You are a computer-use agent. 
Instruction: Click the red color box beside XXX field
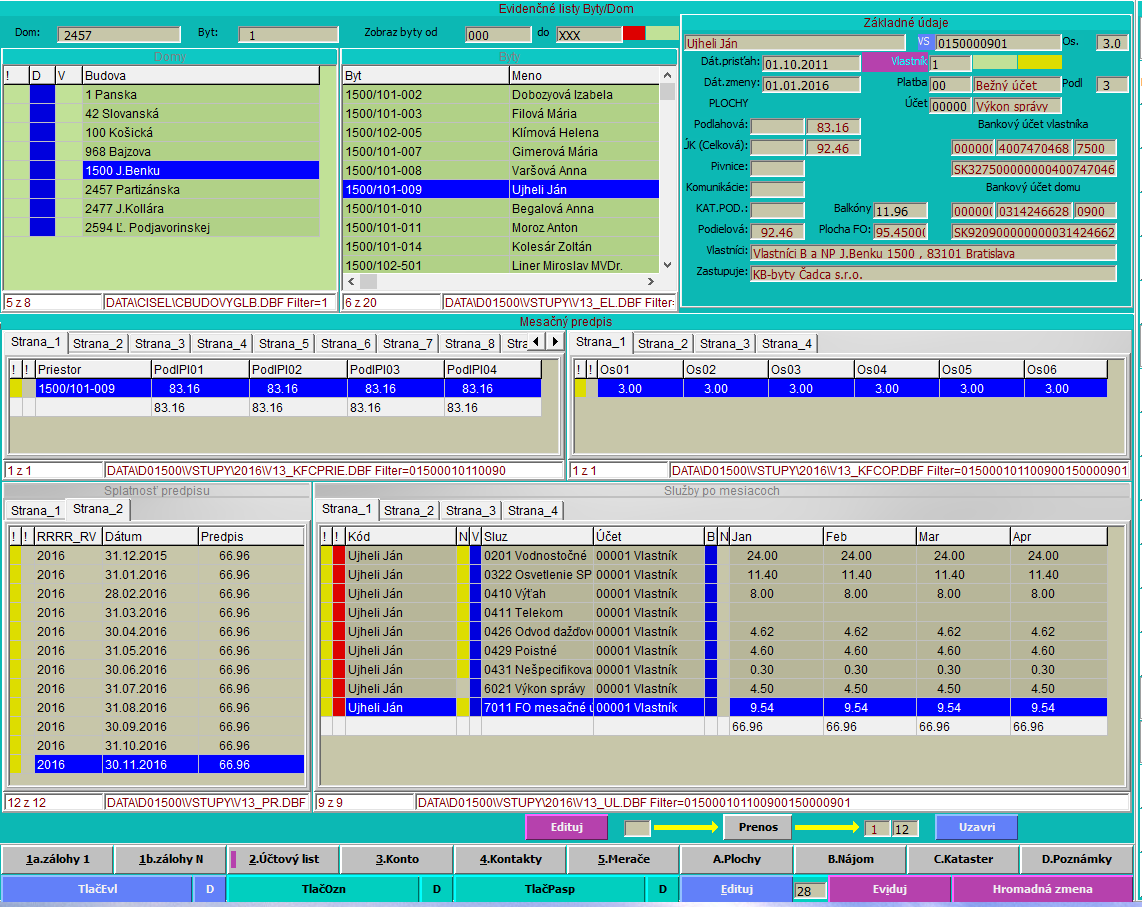(634, 34)
